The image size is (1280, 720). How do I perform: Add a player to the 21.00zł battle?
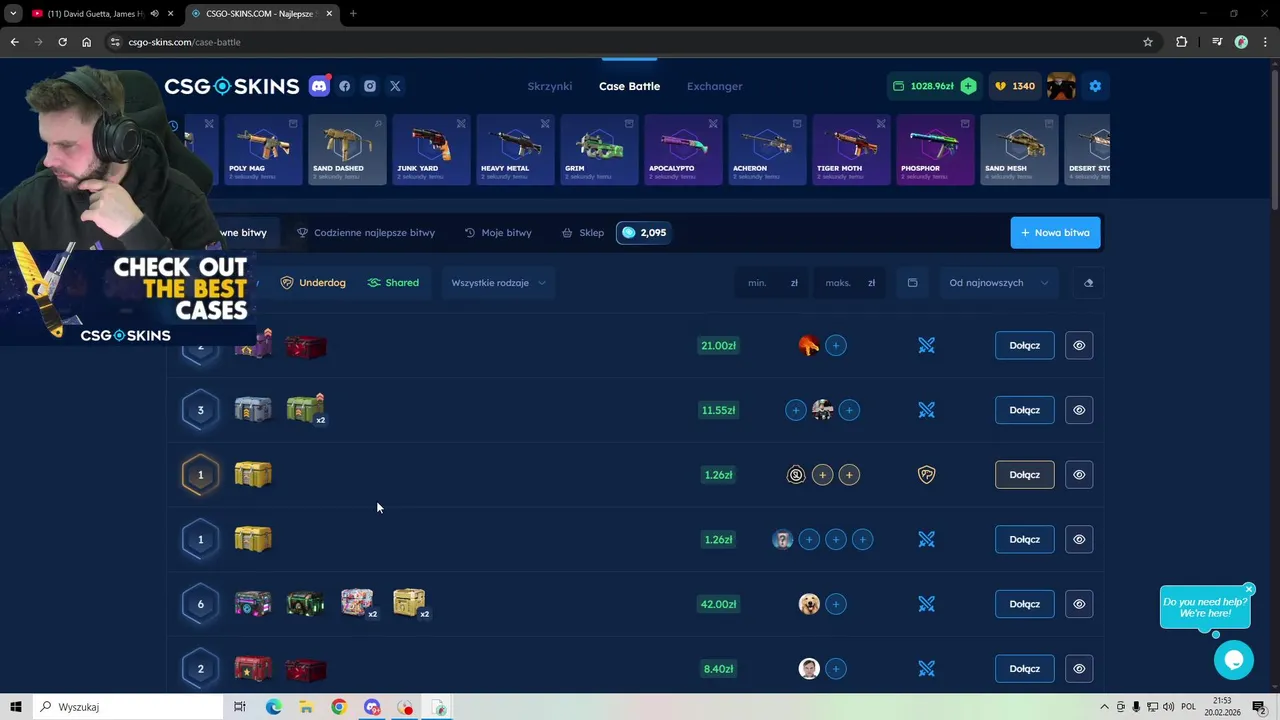[836, 345]
